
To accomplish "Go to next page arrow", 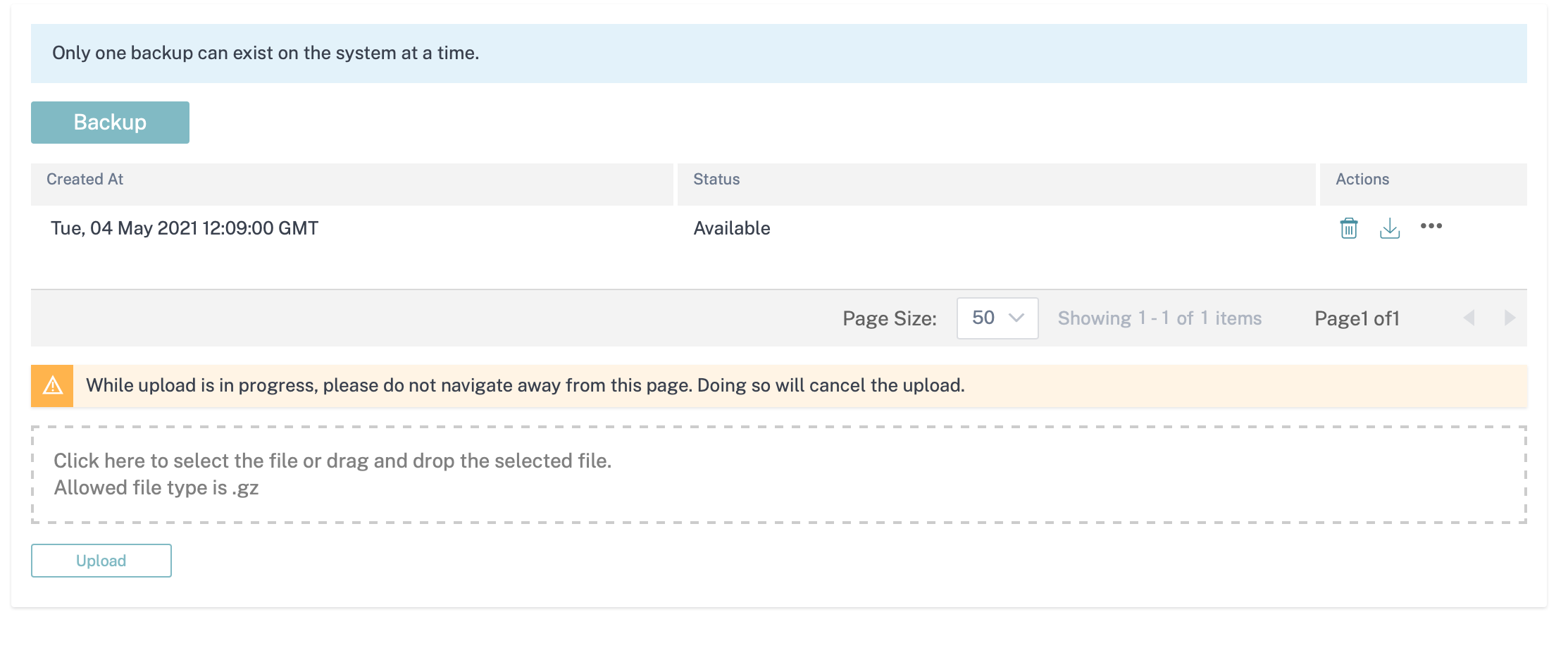I will tap(1510, 318).
